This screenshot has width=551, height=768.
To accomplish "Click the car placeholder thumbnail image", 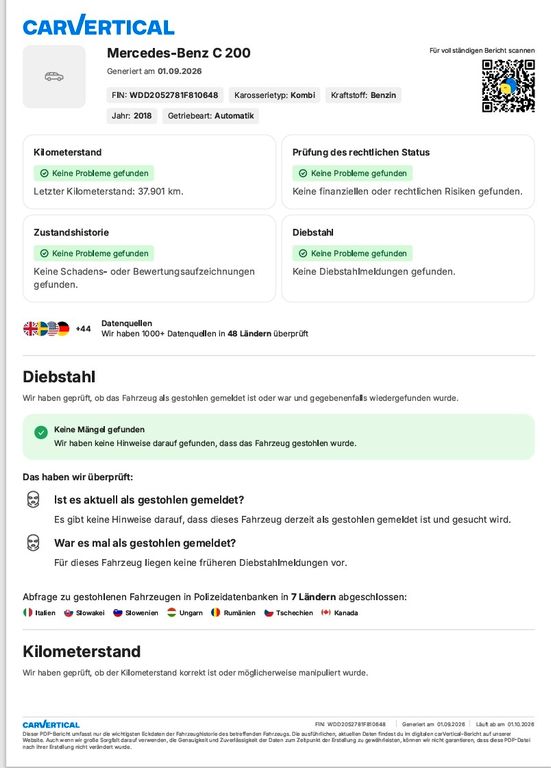I will [54, 76].
